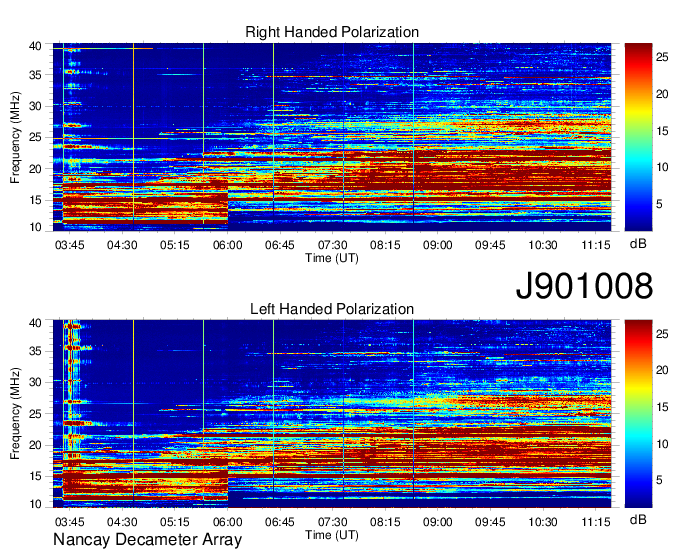
Task: Click the "Right Handed Polarization" plot title
Action: (x=332, y=32)
